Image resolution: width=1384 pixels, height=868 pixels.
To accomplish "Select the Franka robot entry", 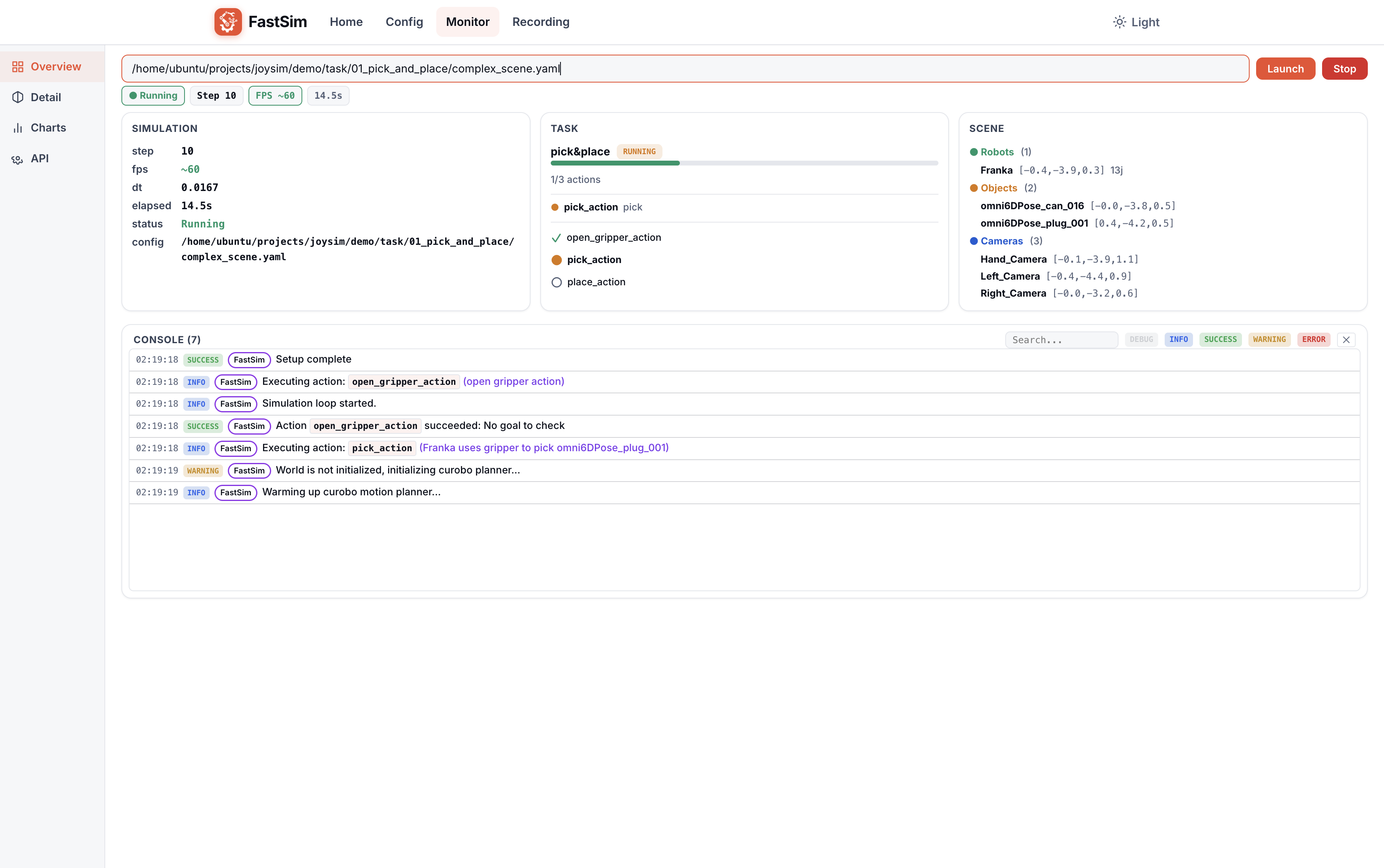I will pos(1052,170).
